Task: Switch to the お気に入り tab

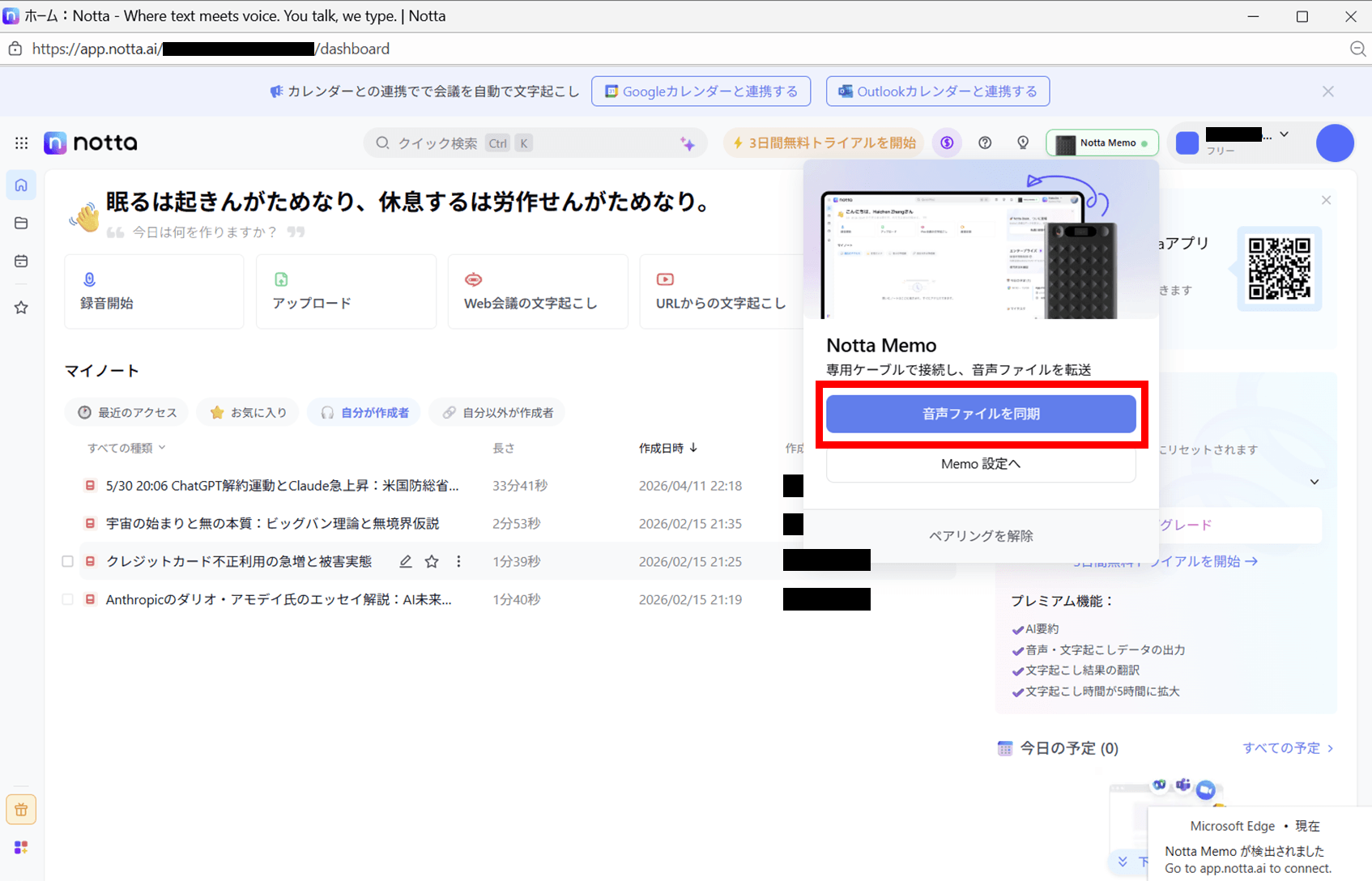Action: click(x=249, y=413)
